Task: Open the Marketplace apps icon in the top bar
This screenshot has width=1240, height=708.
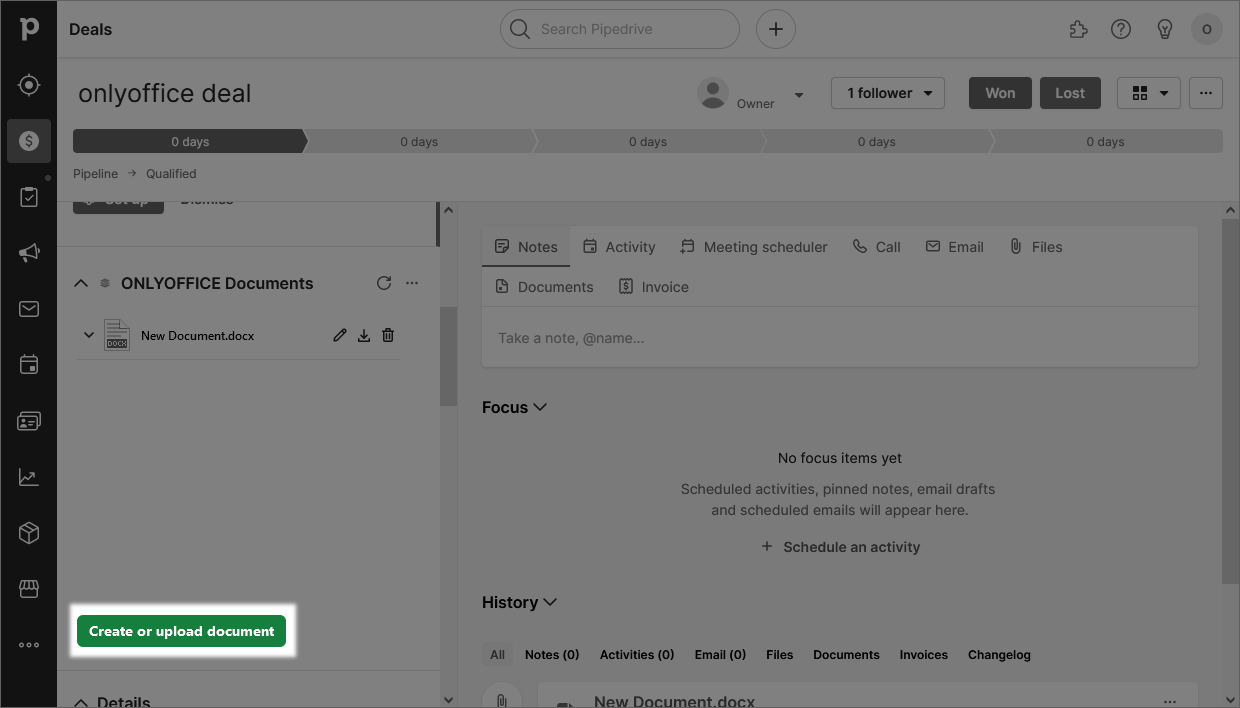Action: click(x=1078, y=29)
